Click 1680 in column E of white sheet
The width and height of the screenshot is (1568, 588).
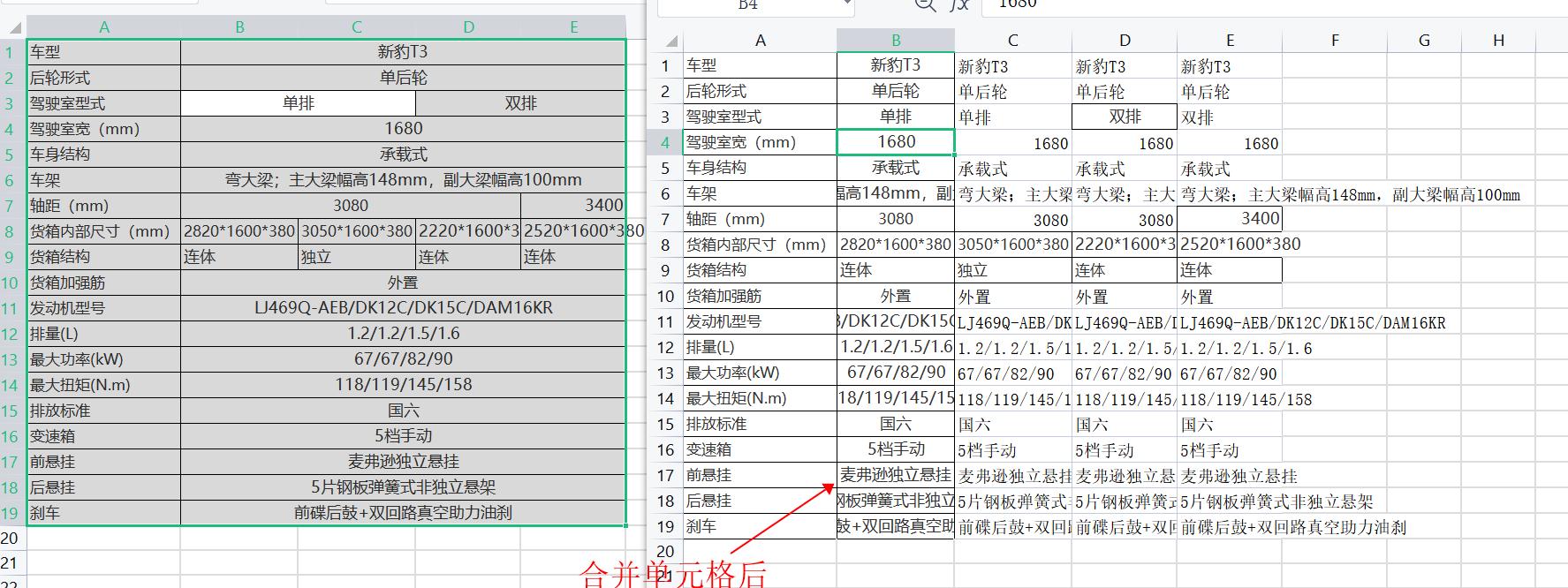1230,143
